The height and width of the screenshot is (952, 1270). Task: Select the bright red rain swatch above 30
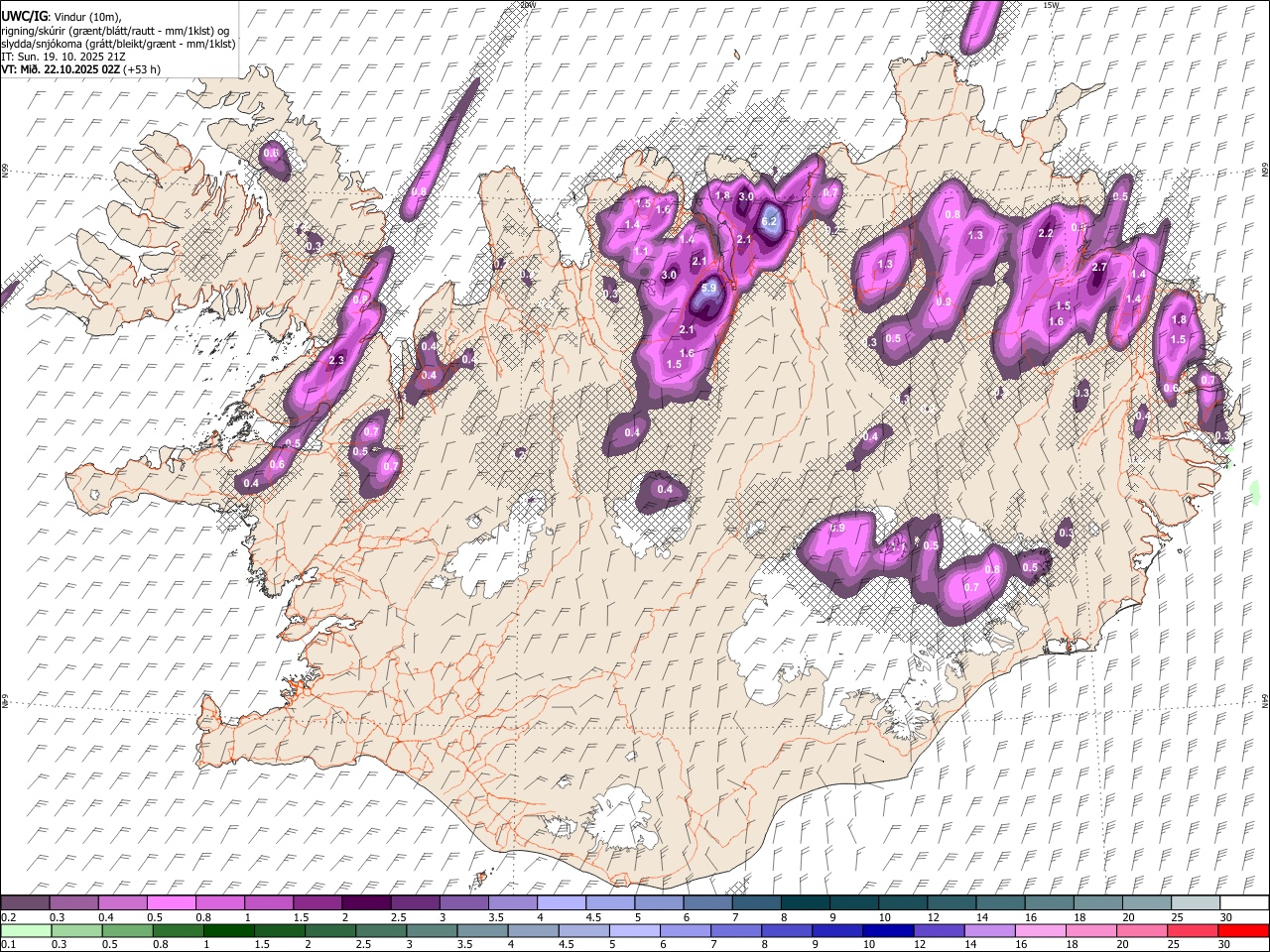coord(1243,930)
